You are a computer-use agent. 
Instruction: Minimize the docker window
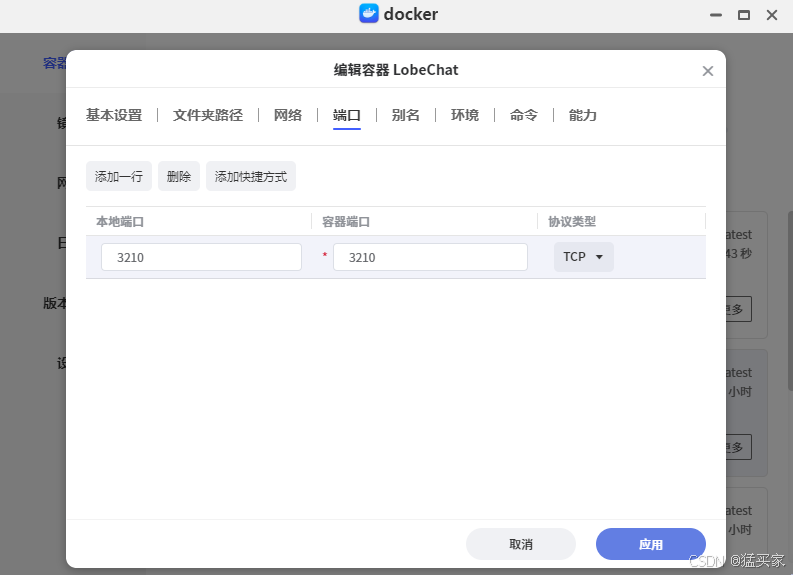[716, 15]
